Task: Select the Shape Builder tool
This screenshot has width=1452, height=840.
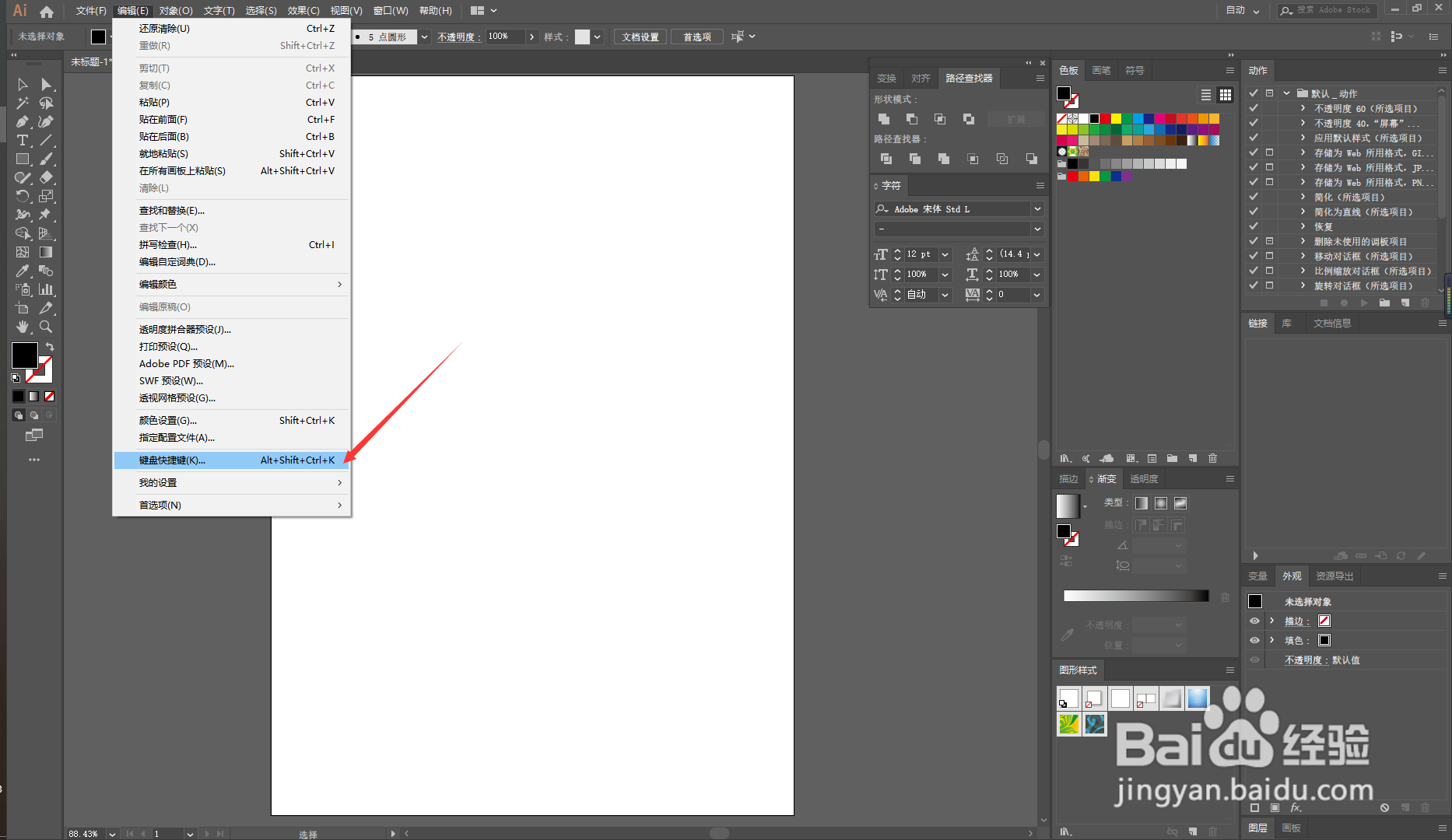Action: [x=23, y=233]
